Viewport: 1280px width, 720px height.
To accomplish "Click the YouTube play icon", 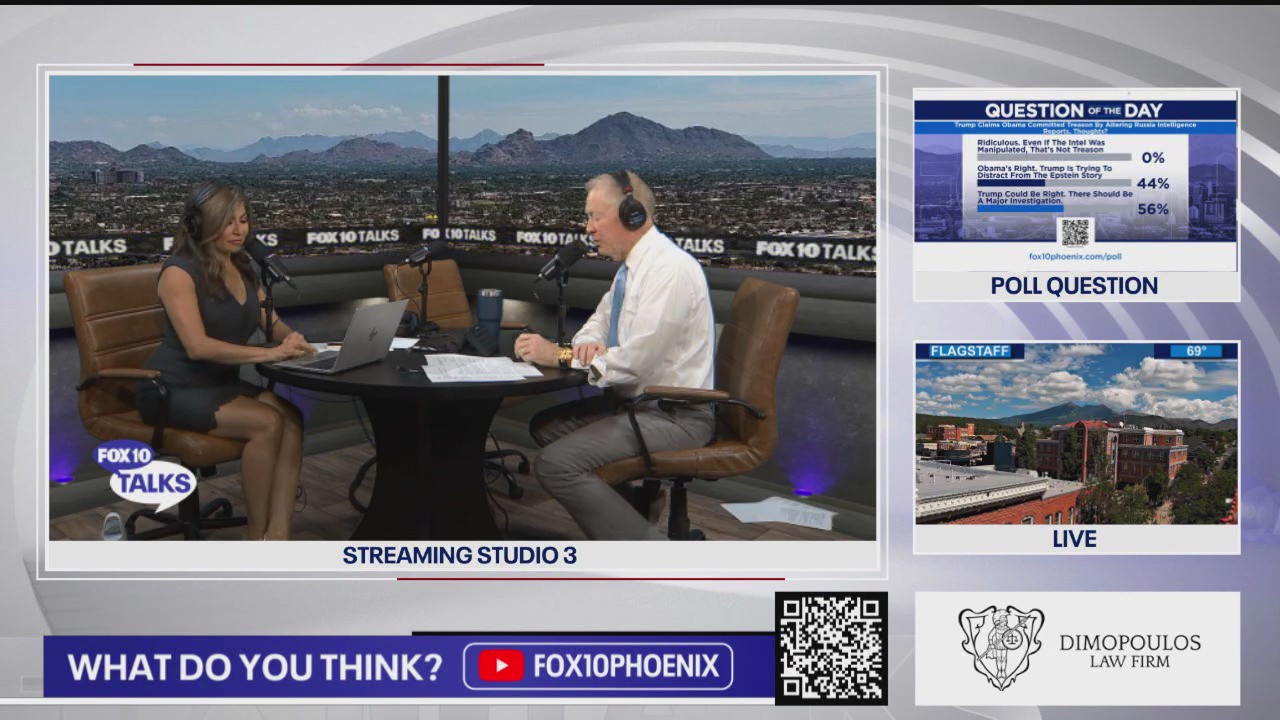I will 500,666.
